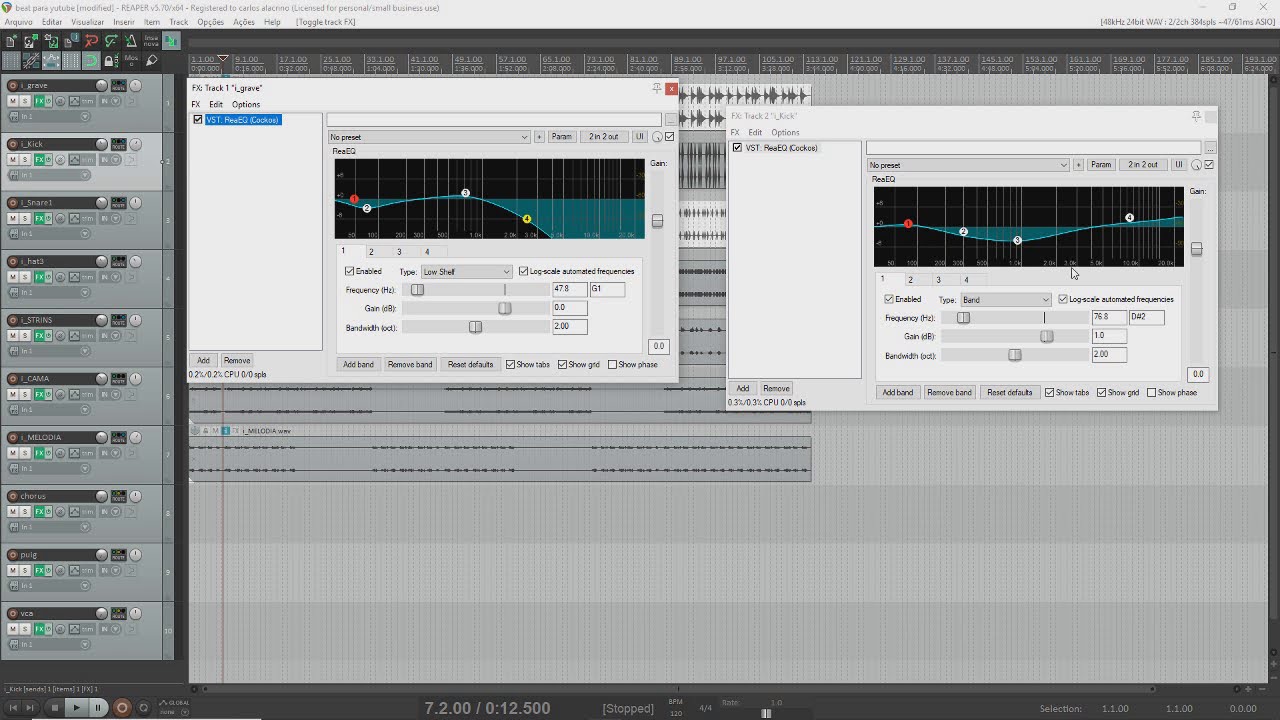Toggle FX bypass on the i_Kick track
Viewport: 1280px width, 720px height.
(x=48, y=160)
